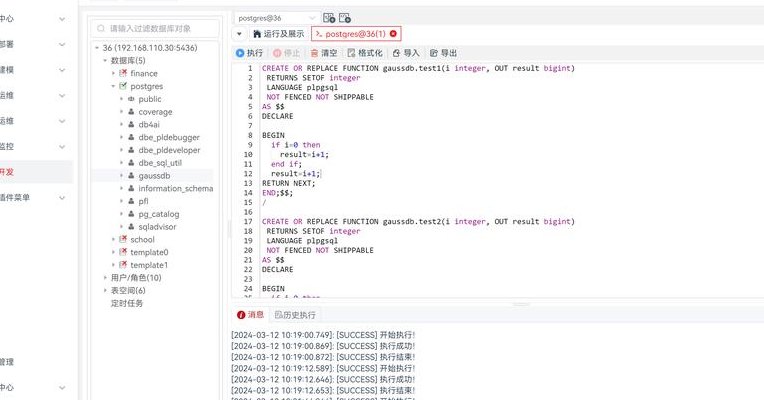The height and width of the screenshot is (400, 764).
Task: Expand the 建模 sidebar menu chevron
Action: (62, 70)
